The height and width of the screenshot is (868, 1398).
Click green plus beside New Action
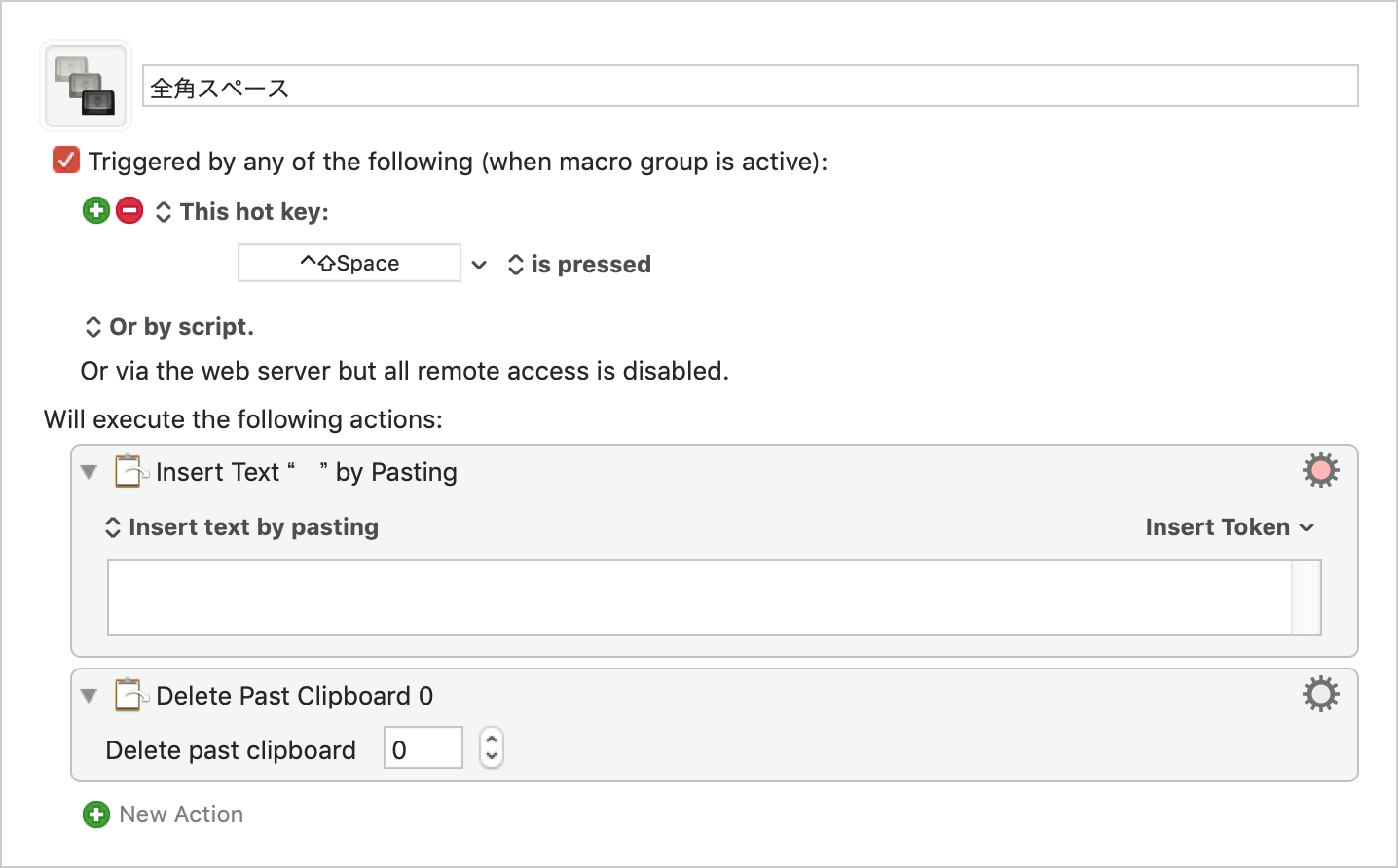[x=96, y=814]
